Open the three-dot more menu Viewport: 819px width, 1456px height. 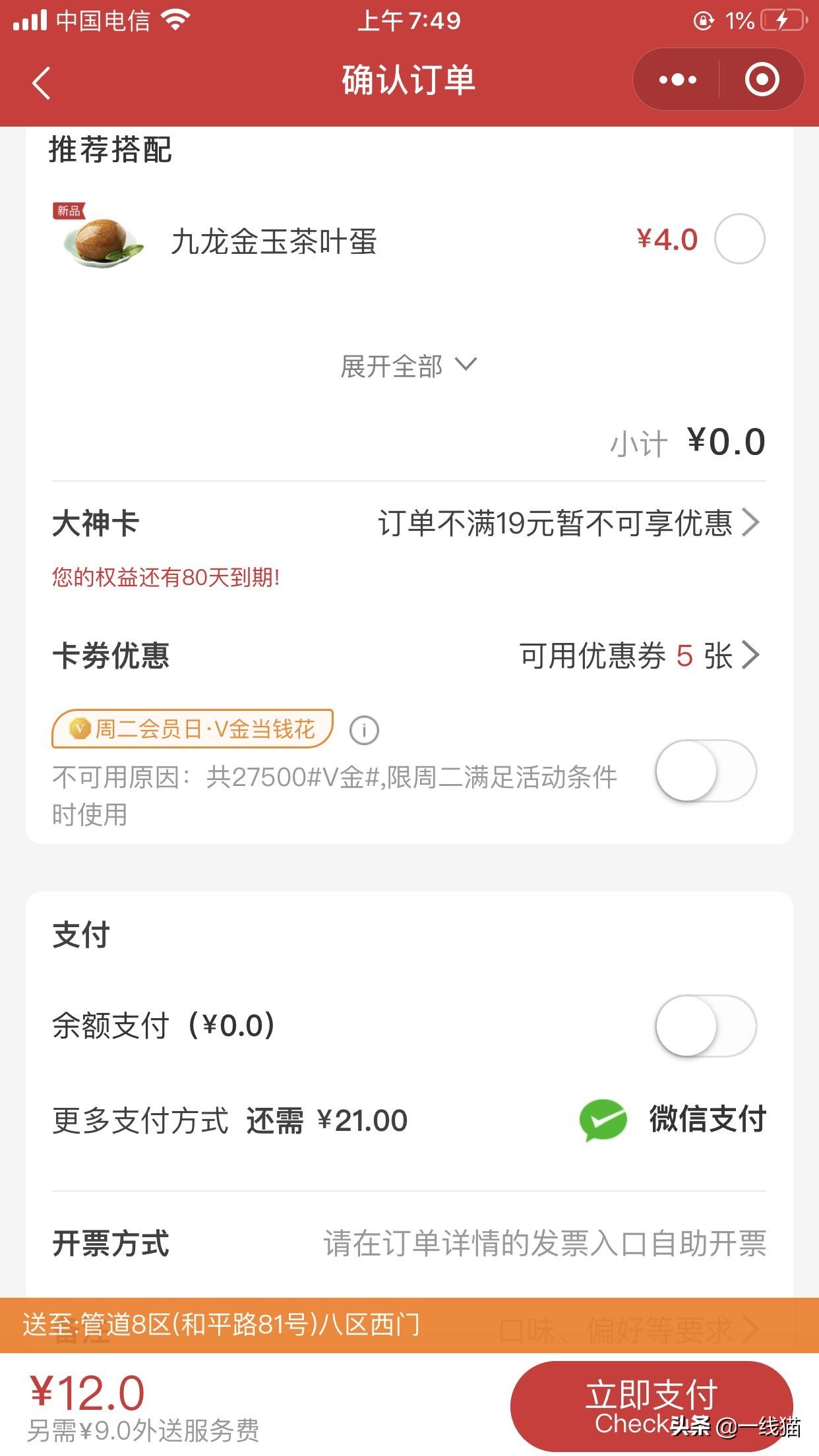677,80
